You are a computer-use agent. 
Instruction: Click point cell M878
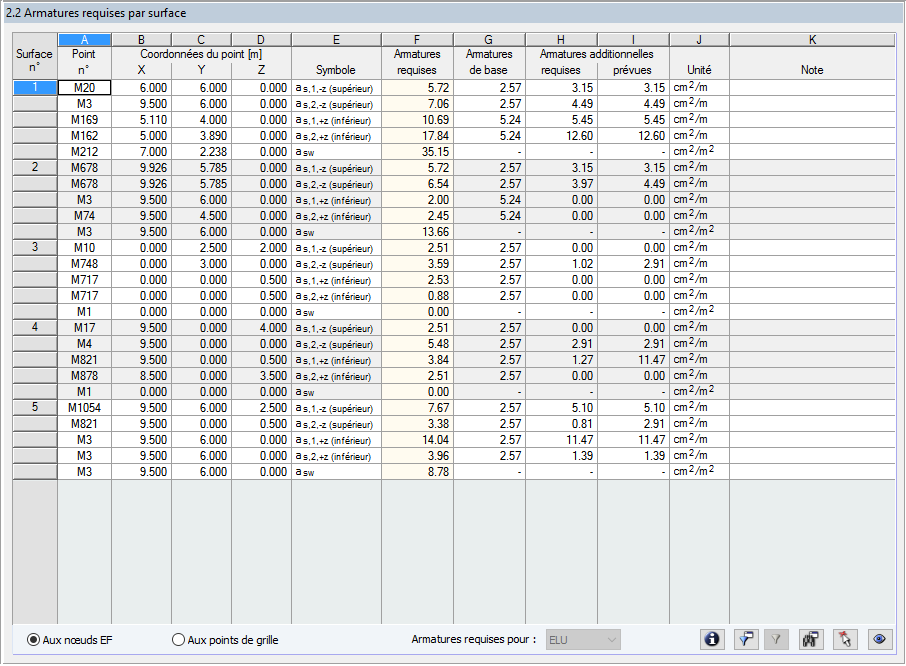click(84, 375)
